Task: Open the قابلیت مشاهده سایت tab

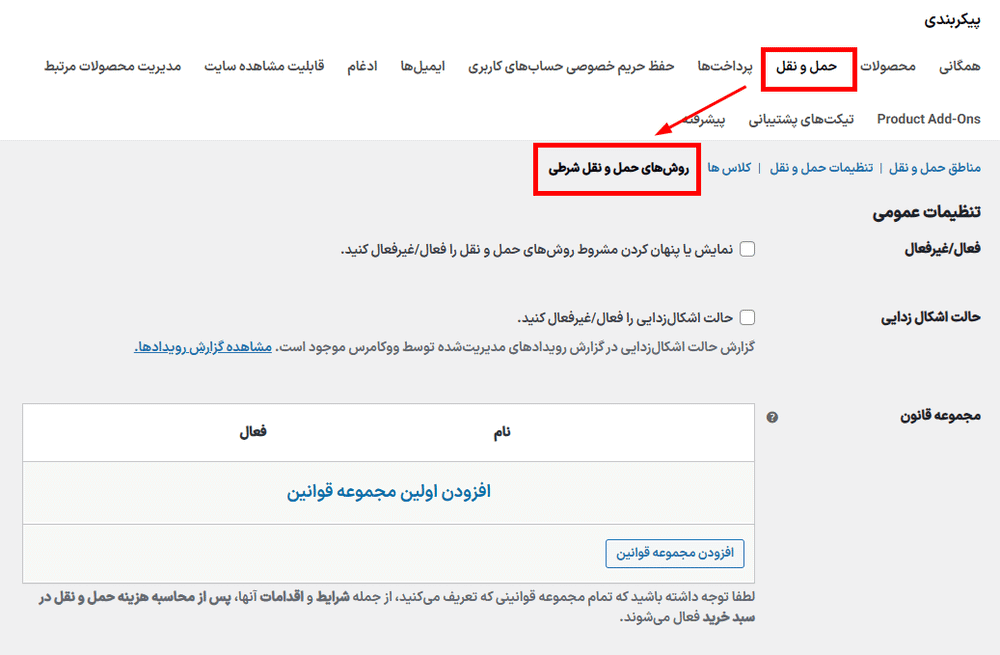Action: click(x=264, y=66)
